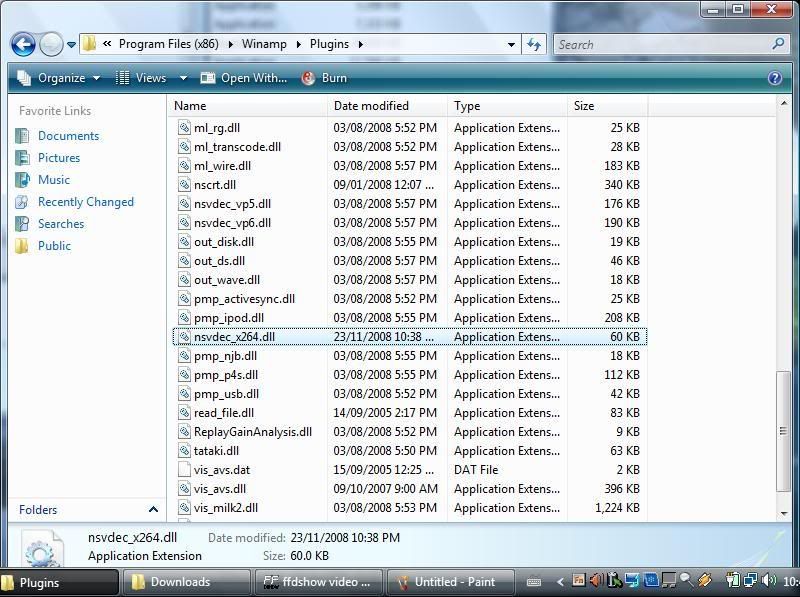This screenshot has width=800, height=597.
Task: Click scrollbar down arrow in file list
Action: (x=784, y=513)
